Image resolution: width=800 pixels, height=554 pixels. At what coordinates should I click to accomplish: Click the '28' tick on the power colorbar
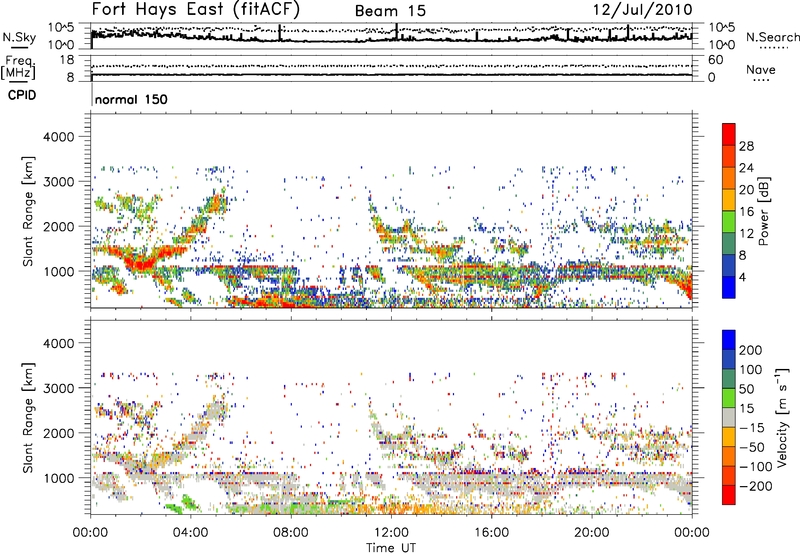coord(746,146)
